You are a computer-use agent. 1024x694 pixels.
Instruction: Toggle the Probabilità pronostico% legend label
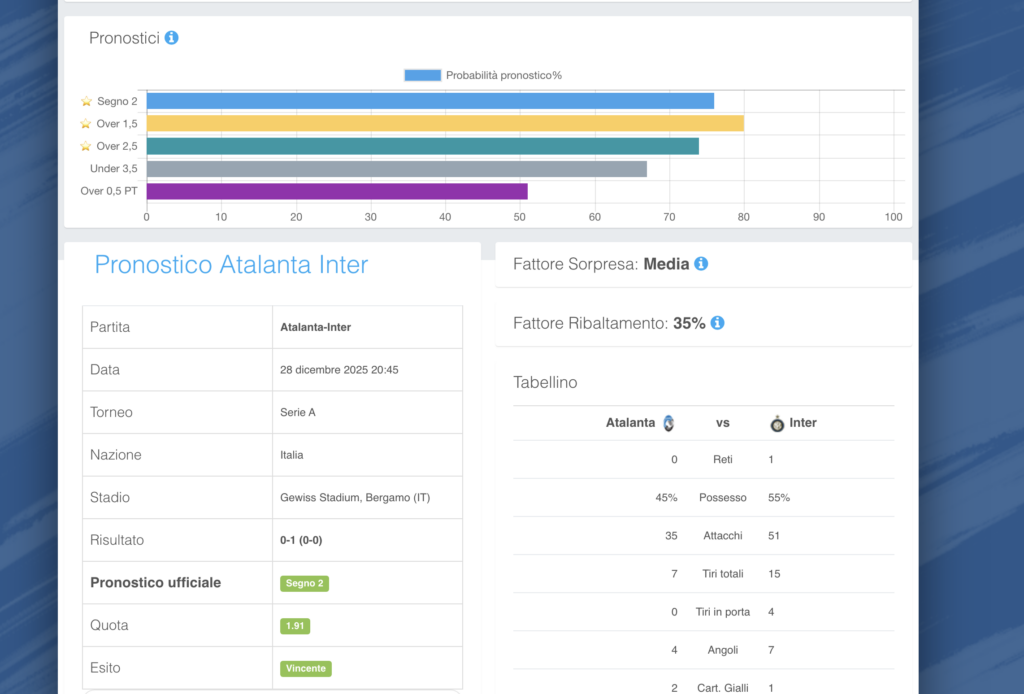pyautogui.click(x=503, y=75)
